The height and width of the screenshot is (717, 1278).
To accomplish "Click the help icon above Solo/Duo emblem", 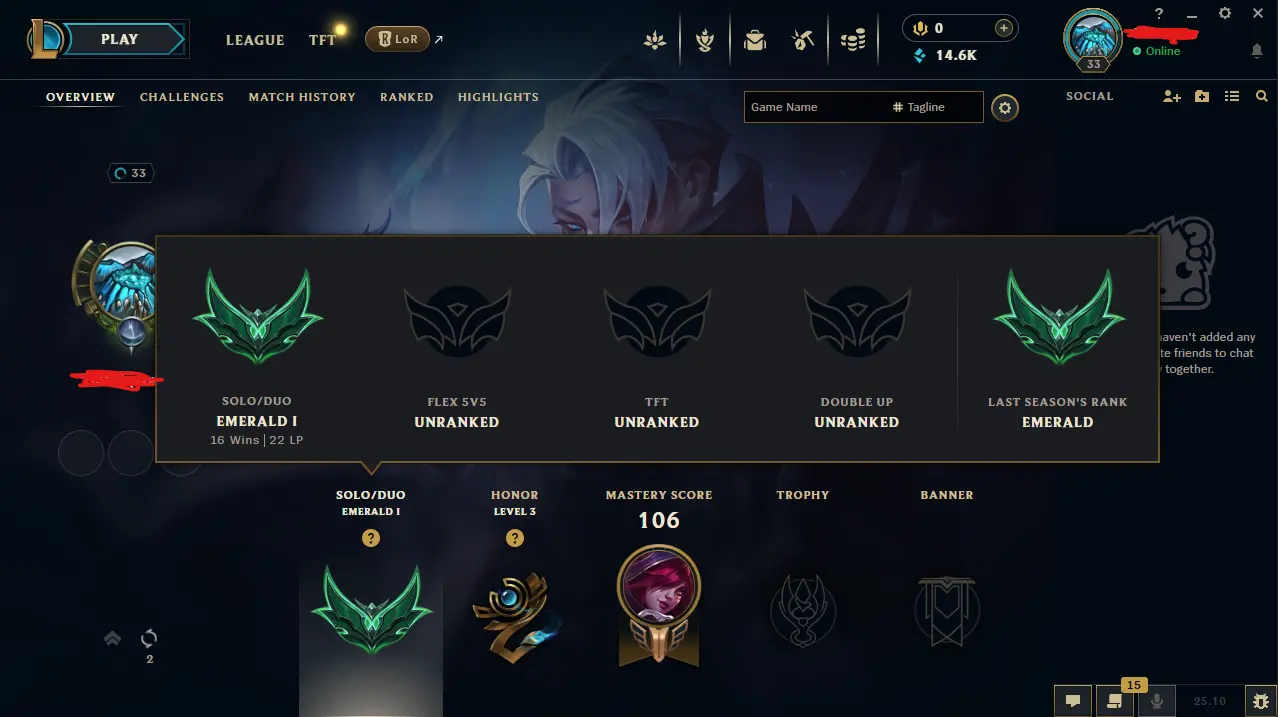I will [371, 538].
